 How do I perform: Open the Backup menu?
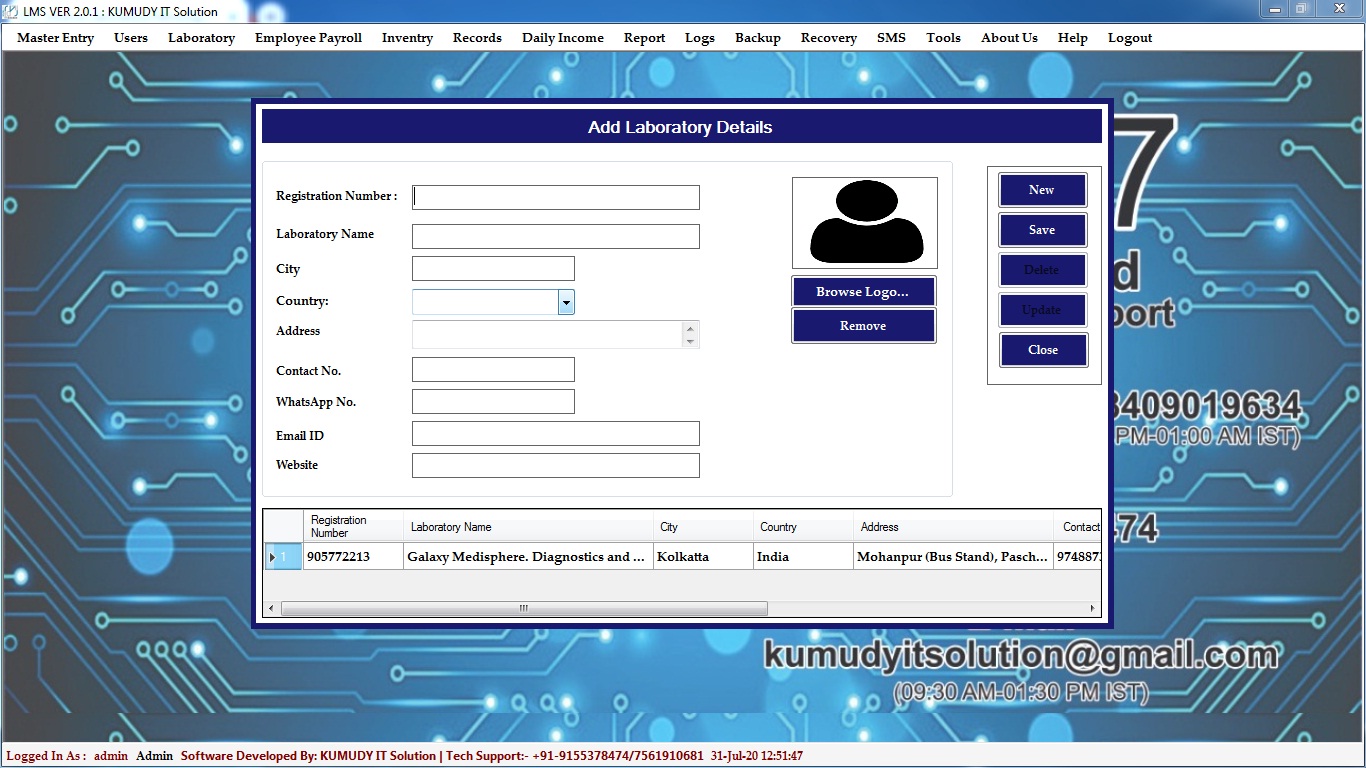[x=757, y=38]
